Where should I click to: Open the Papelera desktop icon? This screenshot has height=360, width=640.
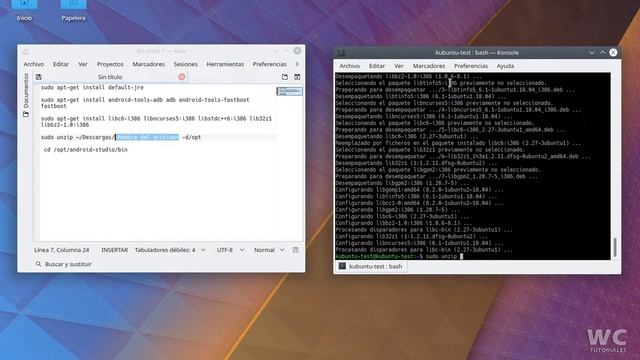[x=73, y=9]
